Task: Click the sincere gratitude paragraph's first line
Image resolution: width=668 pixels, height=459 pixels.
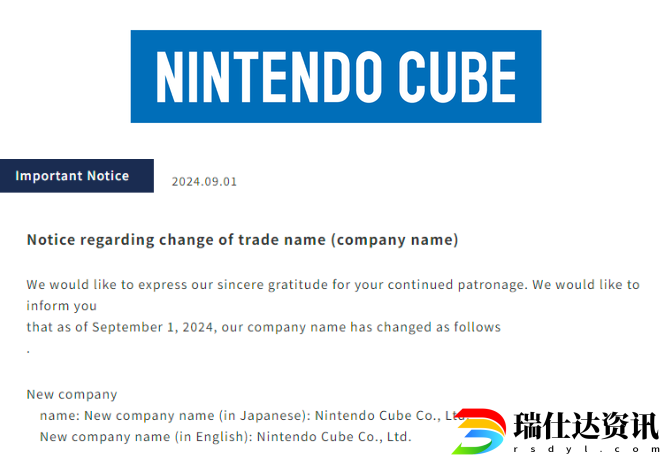Action: tap(333, 284)
